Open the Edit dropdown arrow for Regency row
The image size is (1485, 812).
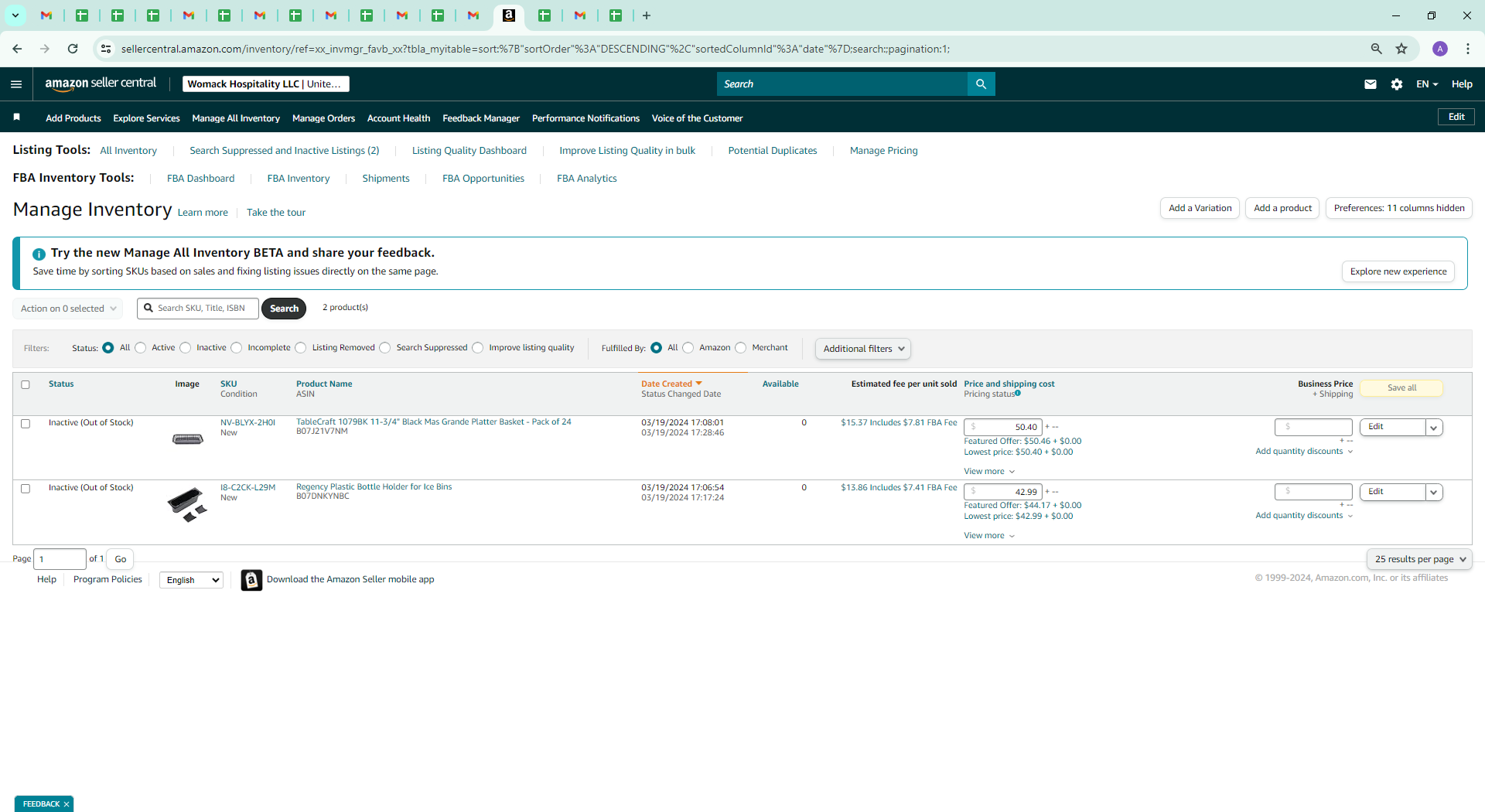point(1434,493)
